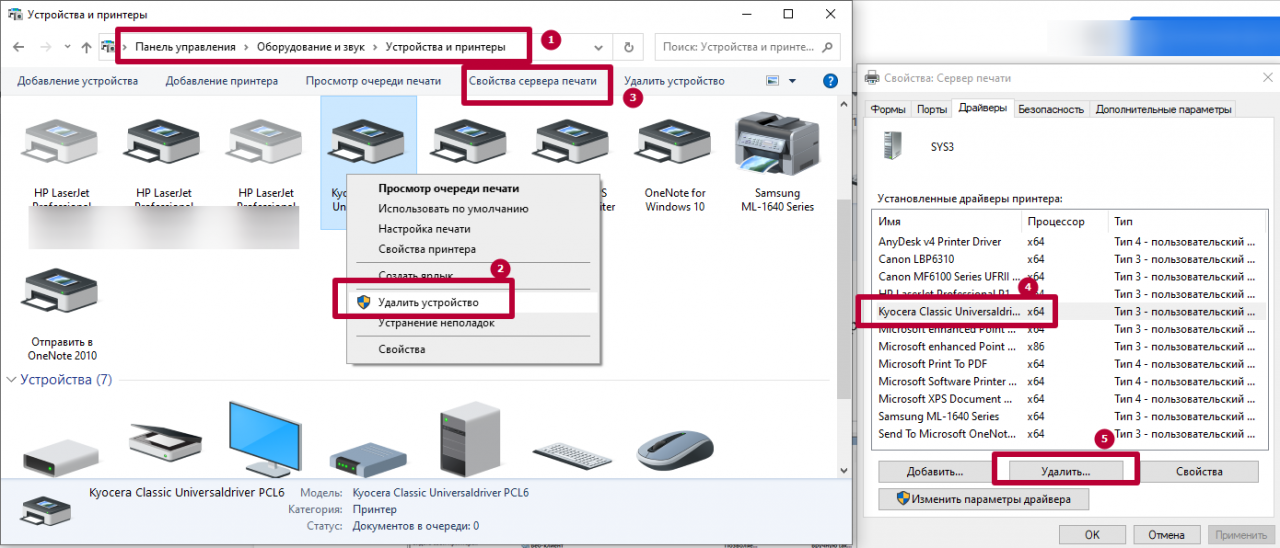1280x548 pixels.
Task: Click the printer icon in the details pane
Action: click(44, 508)
